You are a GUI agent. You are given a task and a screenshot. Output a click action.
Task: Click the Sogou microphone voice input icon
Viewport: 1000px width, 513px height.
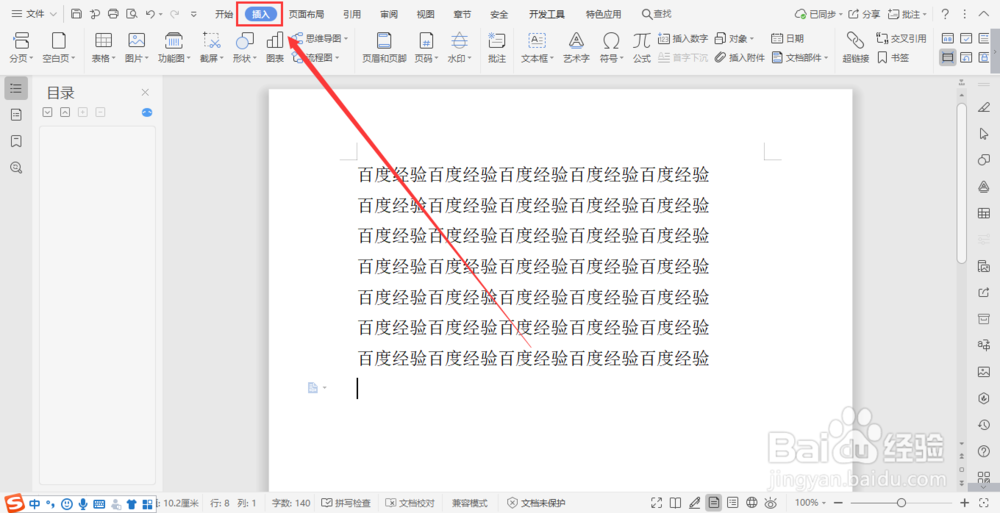pyautogui.click(x=83, y=504)
